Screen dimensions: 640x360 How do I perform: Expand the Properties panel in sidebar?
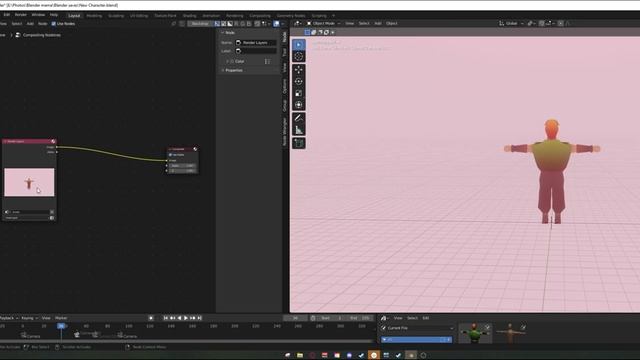pos(231,70)
